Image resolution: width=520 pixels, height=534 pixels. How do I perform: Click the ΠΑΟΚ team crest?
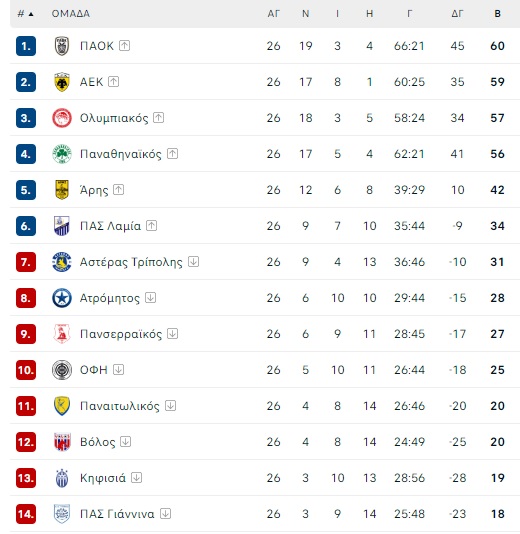point(62,46)
